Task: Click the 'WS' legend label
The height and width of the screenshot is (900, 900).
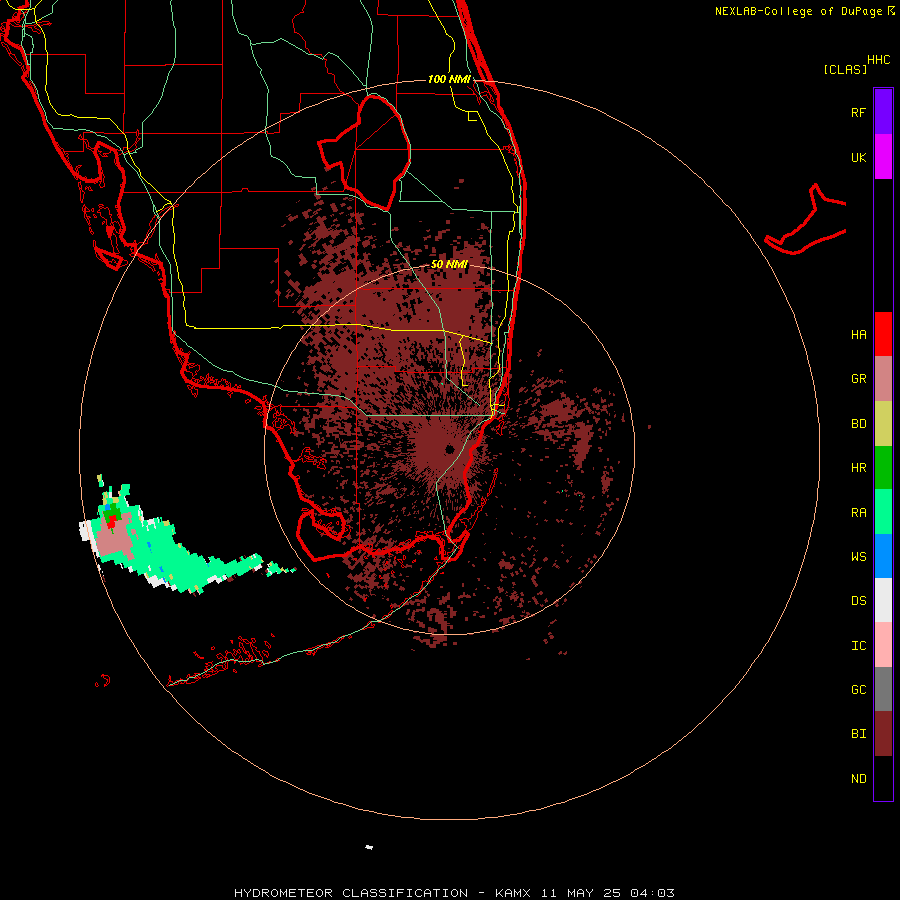Action: [858, 557]
